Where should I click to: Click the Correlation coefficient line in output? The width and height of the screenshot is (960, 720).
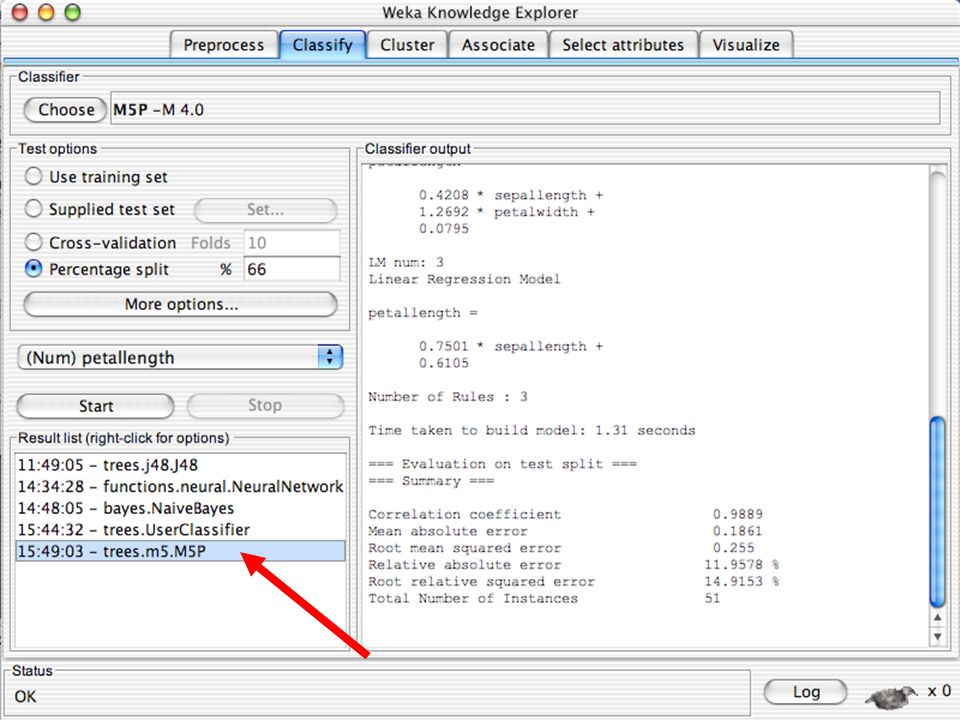point(566,514)
